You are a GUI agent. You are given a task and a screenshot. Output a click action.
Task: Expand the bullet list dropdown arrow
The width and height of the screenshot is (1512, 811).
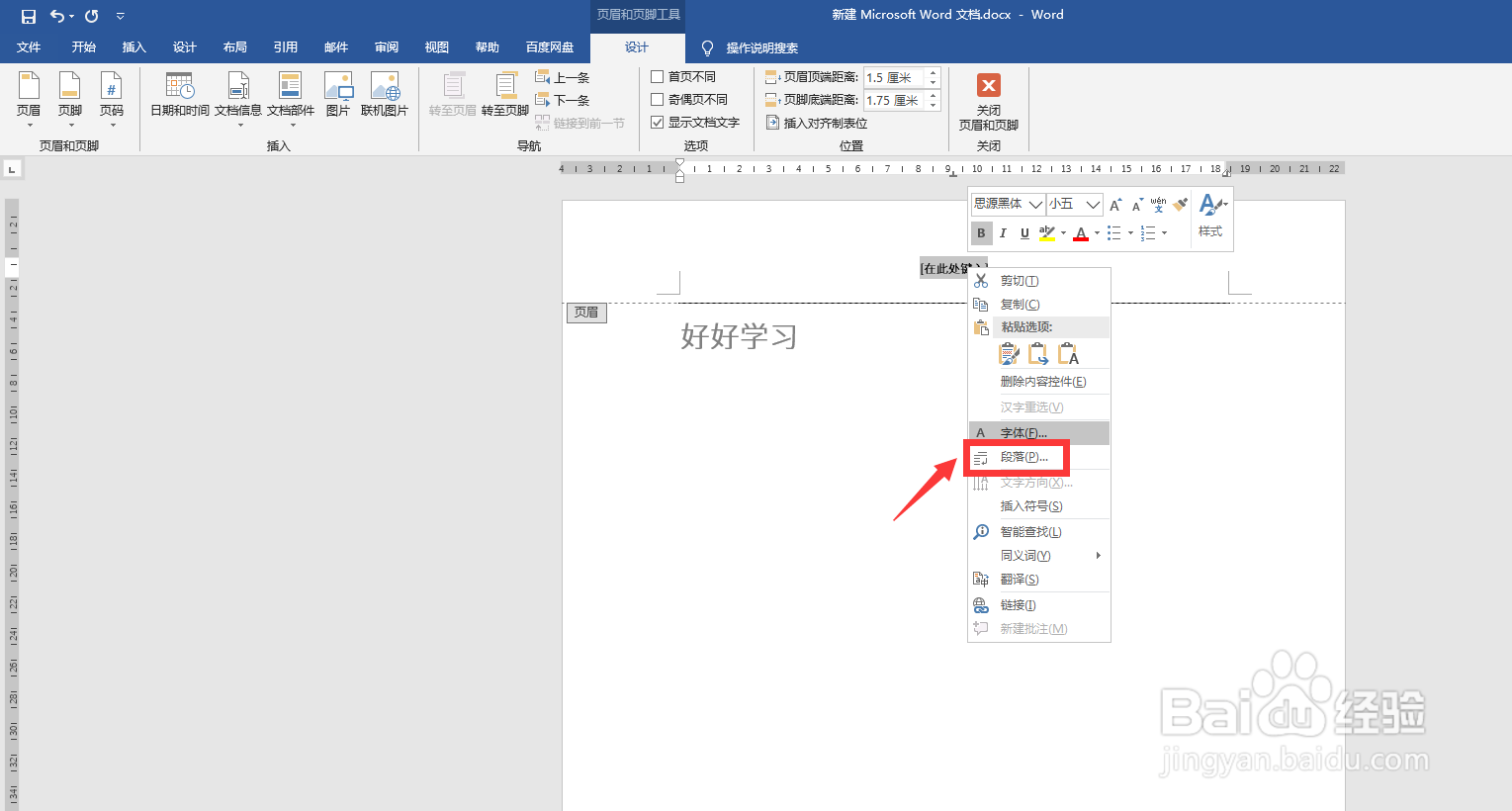coord(1130,233)
